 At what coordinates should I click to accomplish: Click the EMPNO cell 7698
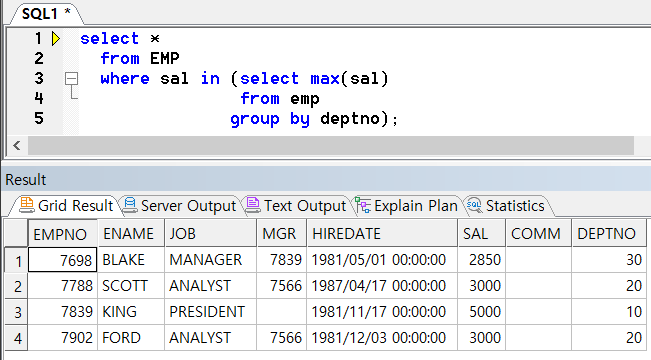[63, 260]
